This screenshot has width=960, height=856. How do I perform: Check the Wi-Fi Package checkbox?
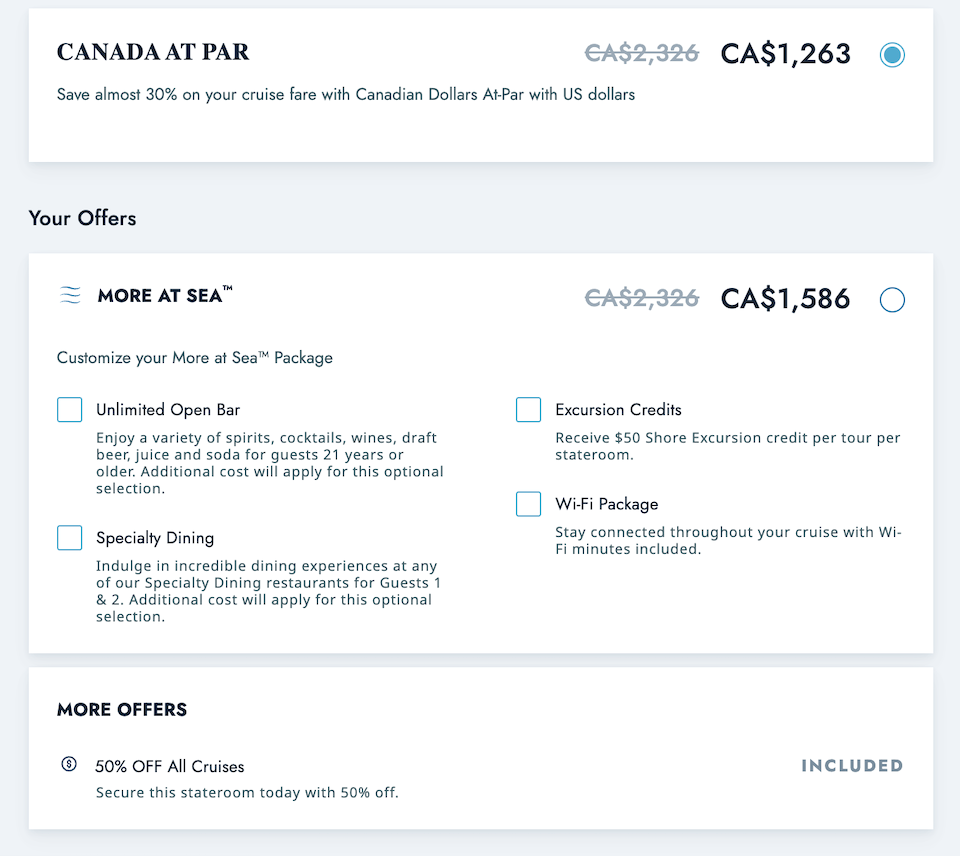tap(528, 504)
